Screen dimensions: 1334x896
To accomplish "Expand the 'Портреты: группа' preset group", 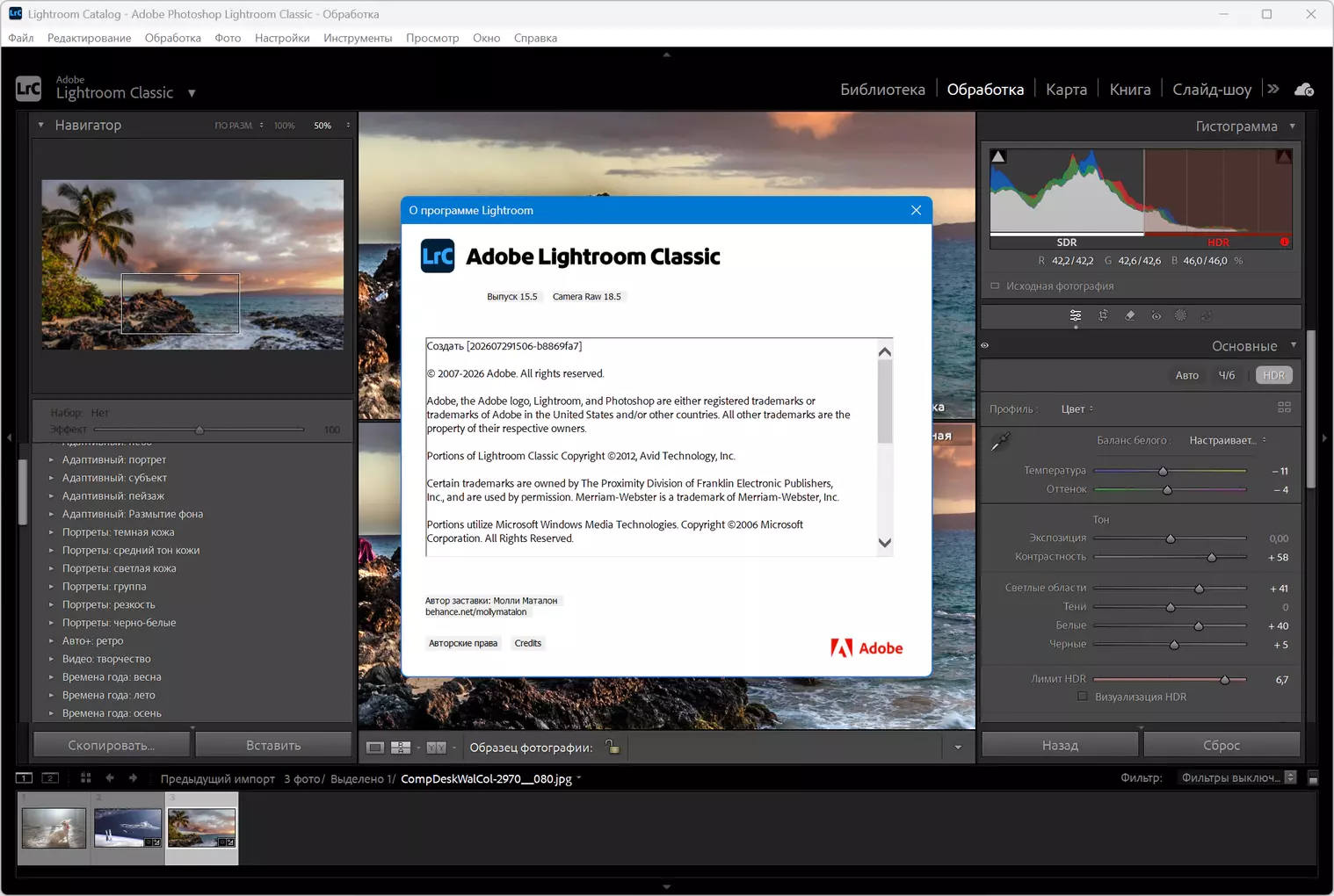I will click(x=51, y=587).
